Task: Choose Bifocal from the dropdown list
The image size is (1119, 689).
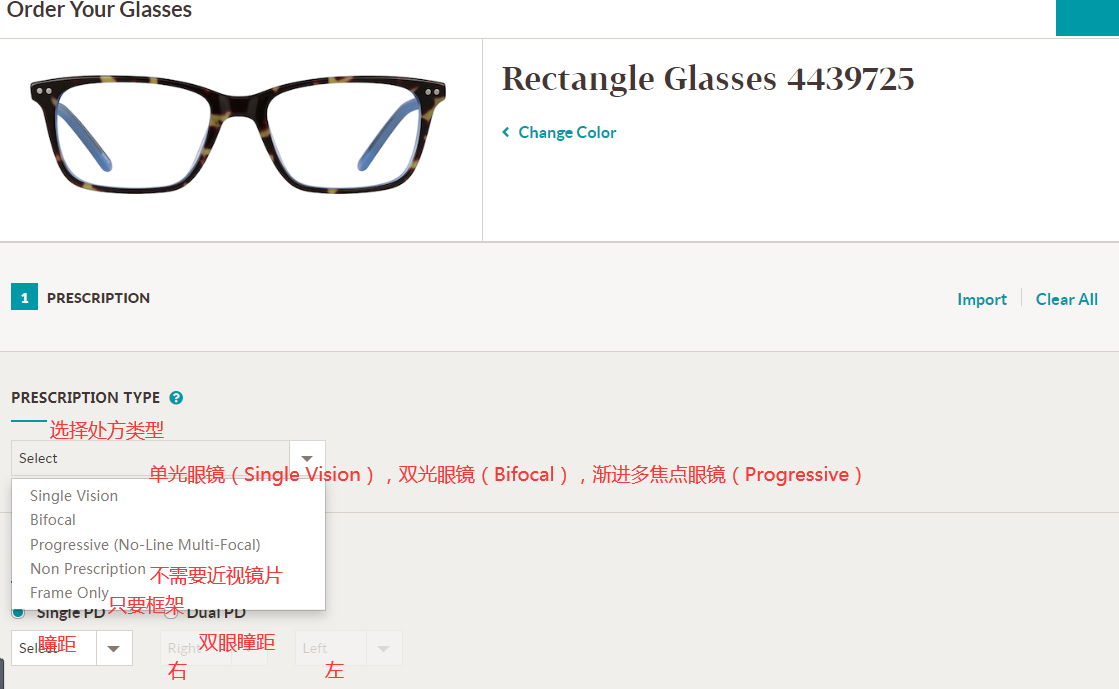Action: click(53, 520)
